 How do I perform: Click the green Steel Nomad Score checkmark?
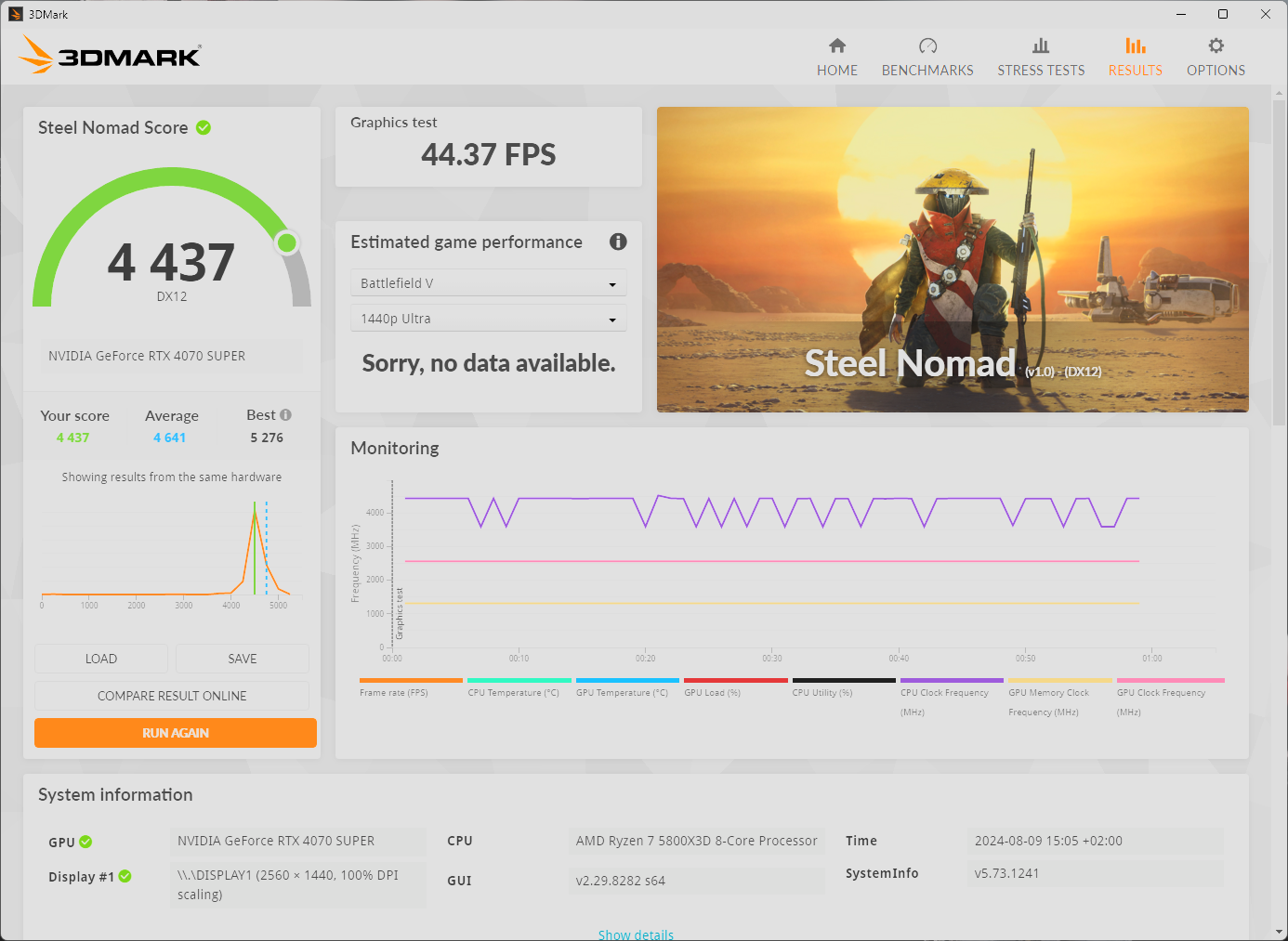tap(204, 127)
